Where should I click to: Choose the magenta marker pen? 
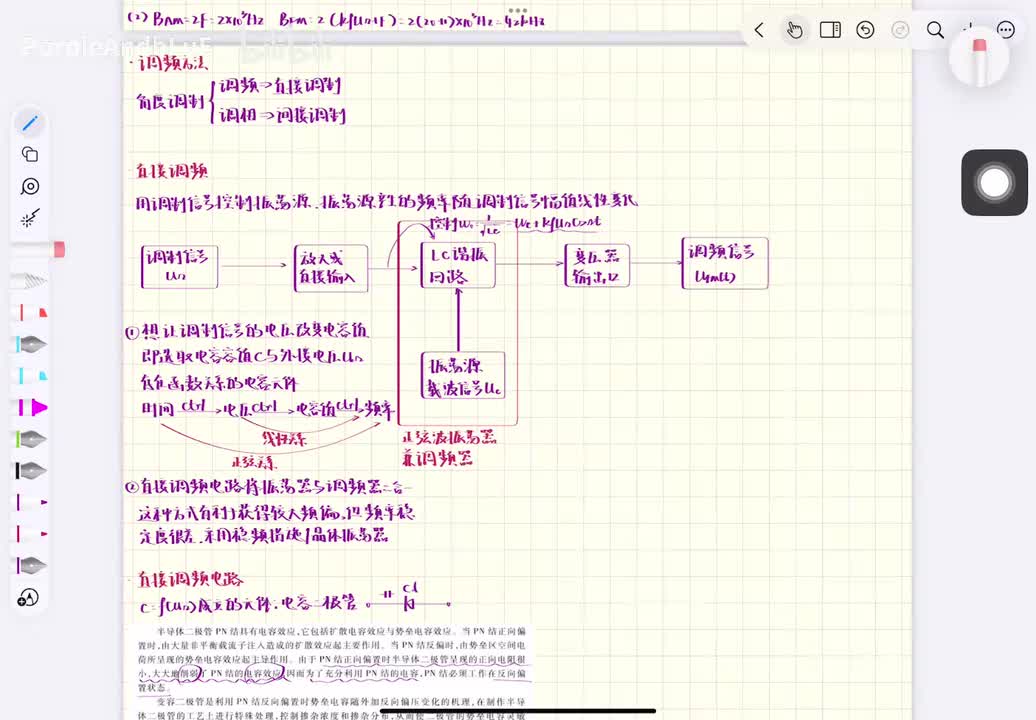point(31,408)
